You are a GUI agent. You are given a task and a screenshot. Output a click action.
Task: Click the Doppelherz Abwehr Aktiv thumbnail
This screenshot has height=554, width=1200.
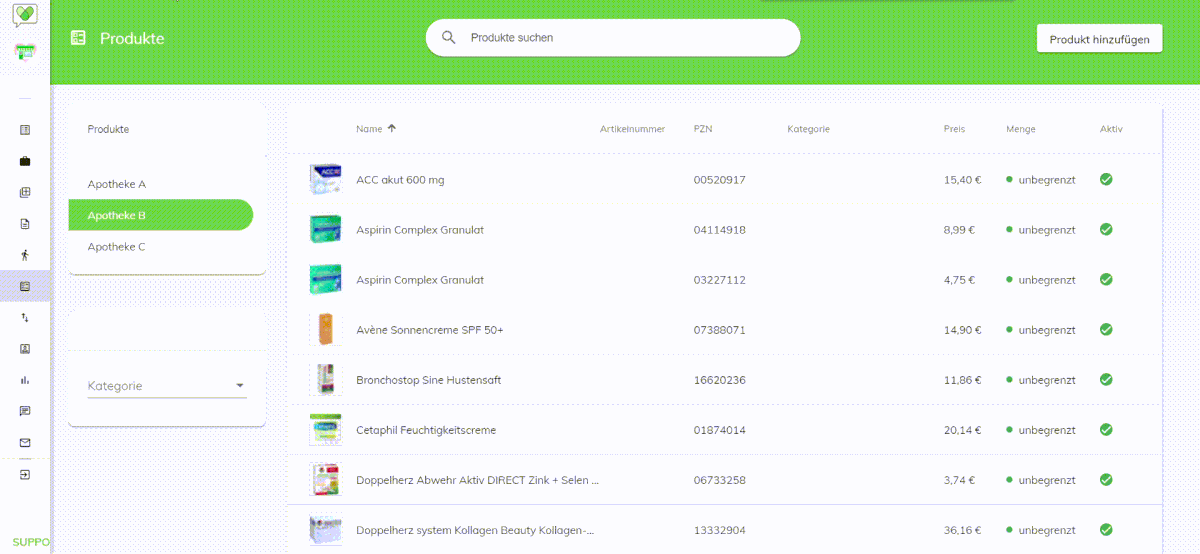tap(326, 479)
